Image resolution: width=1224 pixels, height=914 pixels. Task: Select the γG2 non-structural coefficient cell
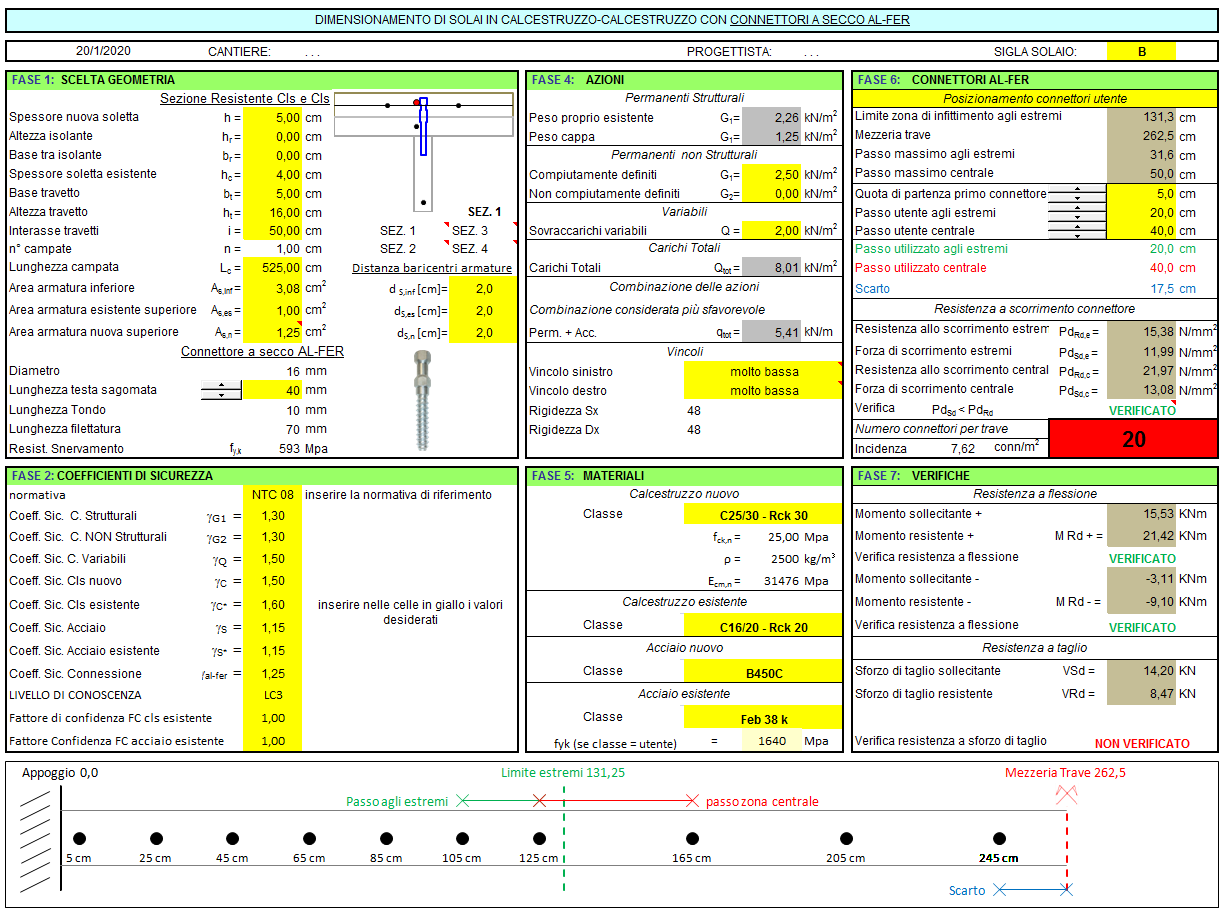click(272, 537)
